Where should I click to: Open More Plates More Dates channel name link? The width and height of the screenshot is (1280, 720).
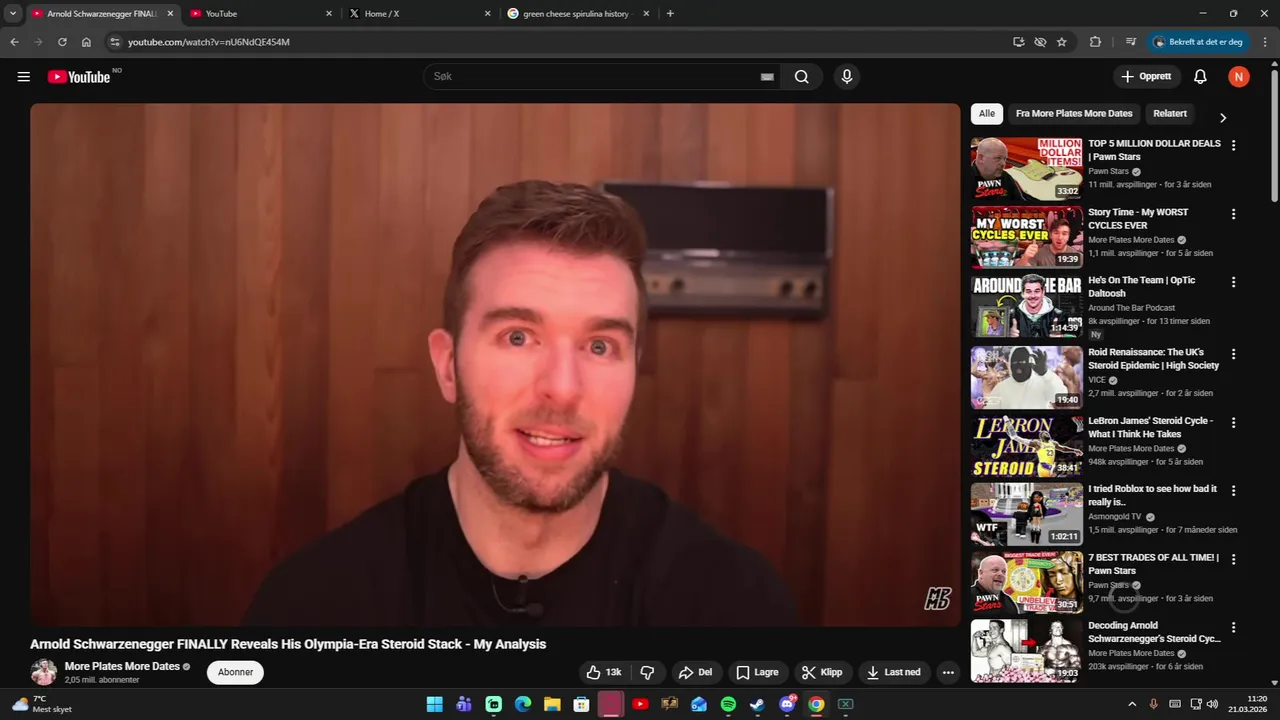pos(122,666)
